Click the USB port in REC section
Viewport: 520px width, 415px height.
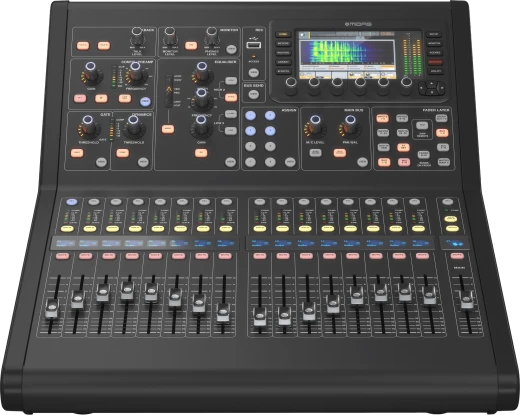click(254, 45)
